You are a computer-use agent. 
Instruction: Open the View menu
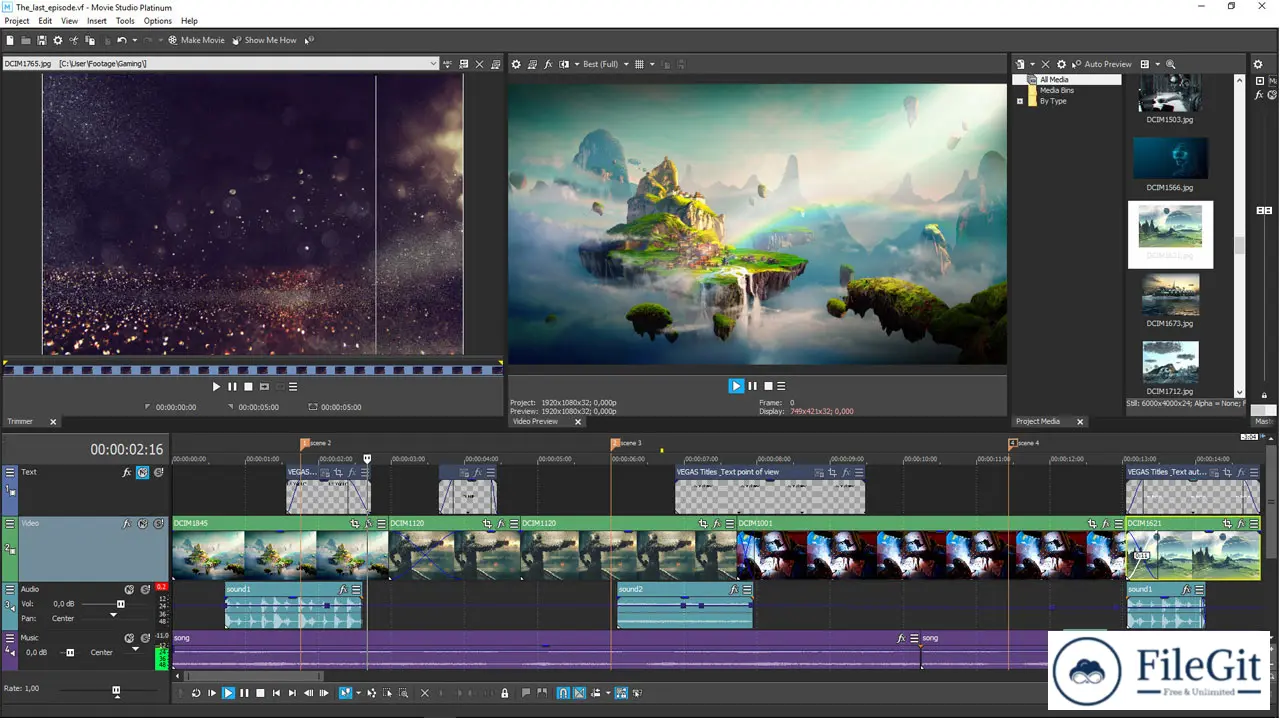69,20
